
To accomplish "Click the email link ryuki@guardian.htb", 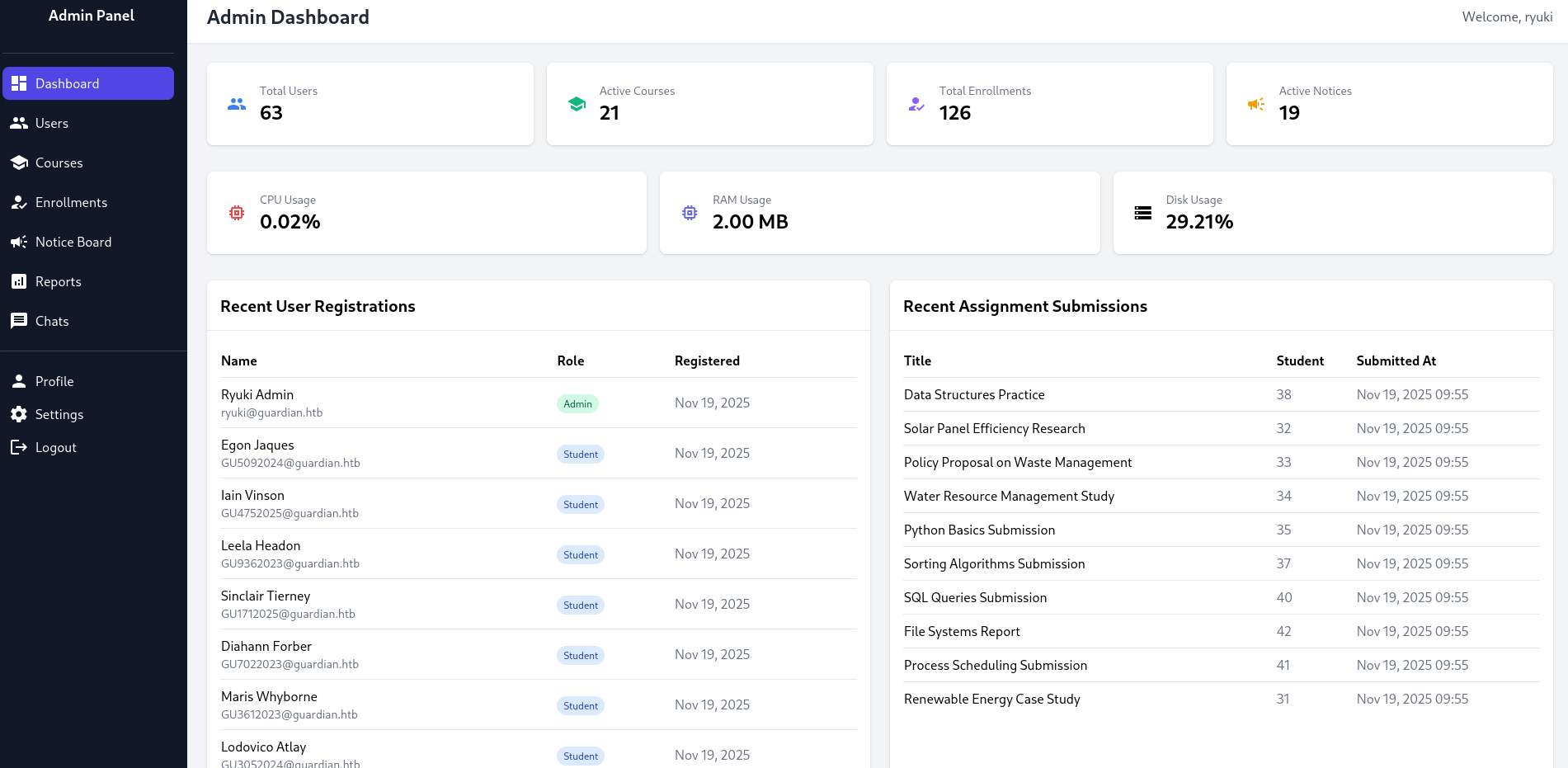I will [x=272, y=412].
